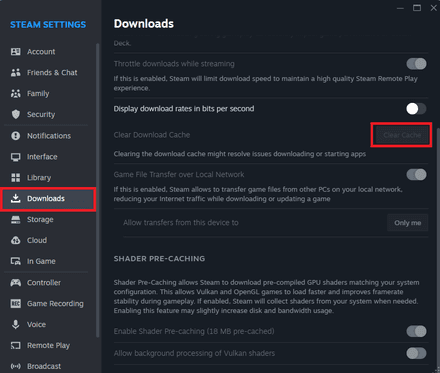Click the In Game overlay icon
This screenshot has height=373, width=440.
[x=16, y=261]
